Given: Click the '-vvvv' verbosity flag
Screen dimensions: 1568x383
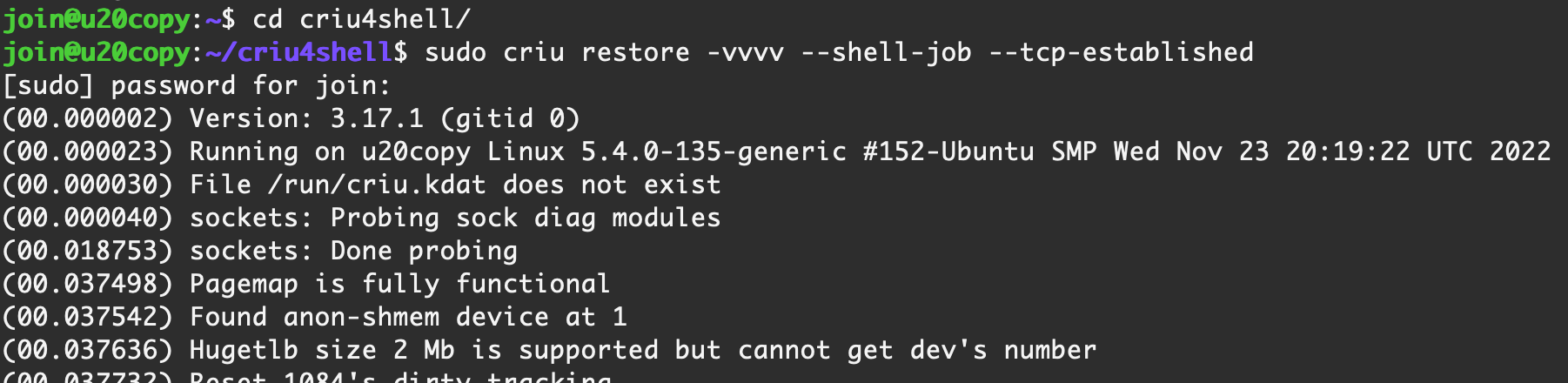Looking at the screenshot, I should point(745,52).
